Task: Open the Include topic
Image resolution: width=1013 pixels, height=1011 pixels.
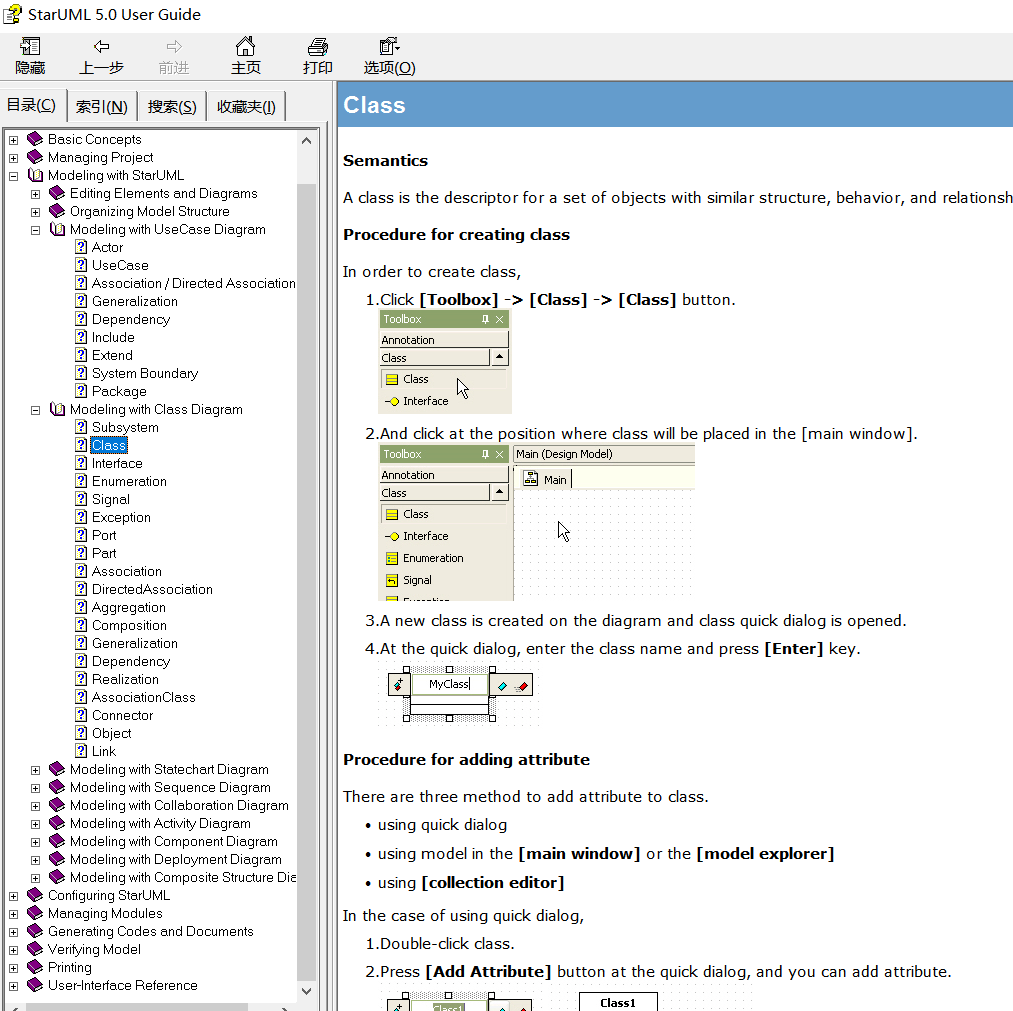Action: [113, 337]
